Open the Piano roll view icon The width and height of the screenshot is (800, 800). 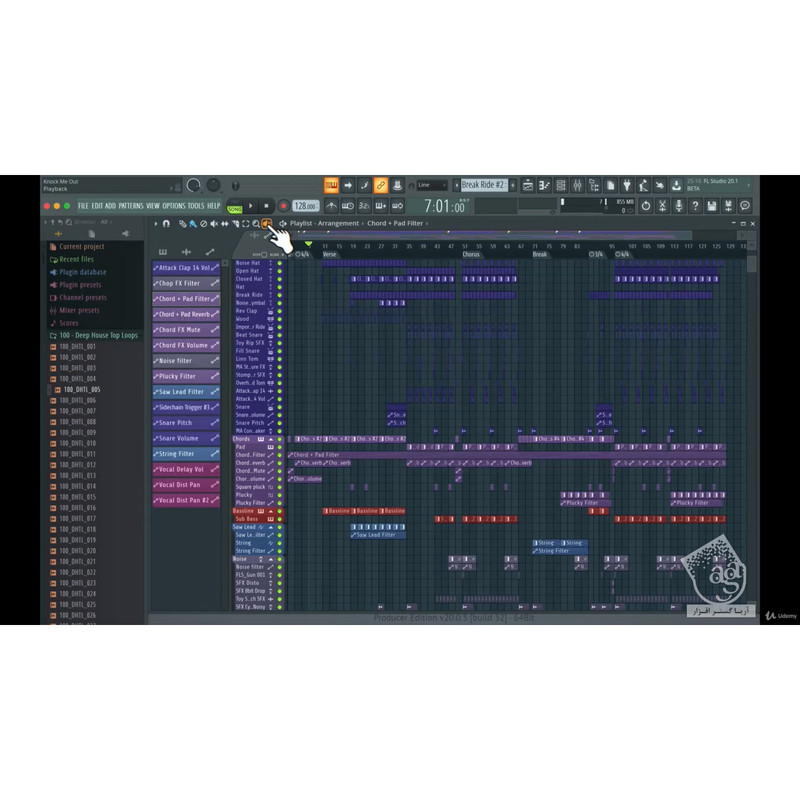pos(544,185)
